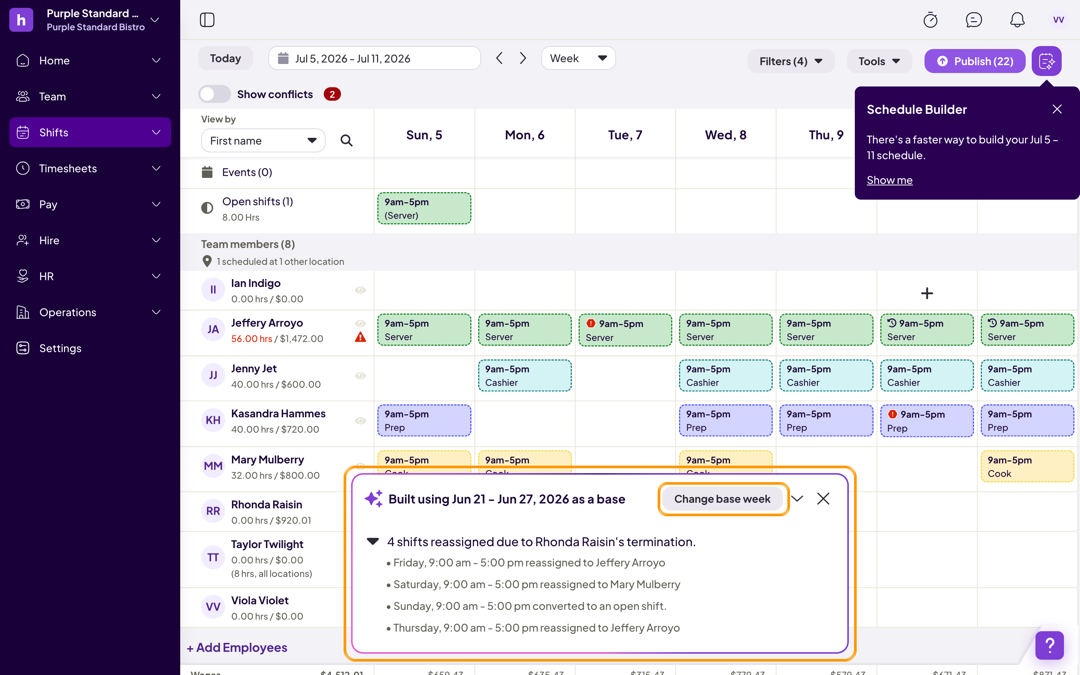Click the Homebase logo icon
Viewport: 1080px width, 675px height.
21,20
